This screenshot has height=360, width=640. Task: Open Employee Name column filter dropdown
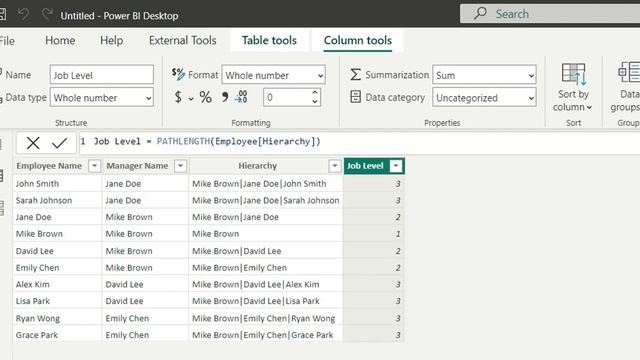click(94, 166)
